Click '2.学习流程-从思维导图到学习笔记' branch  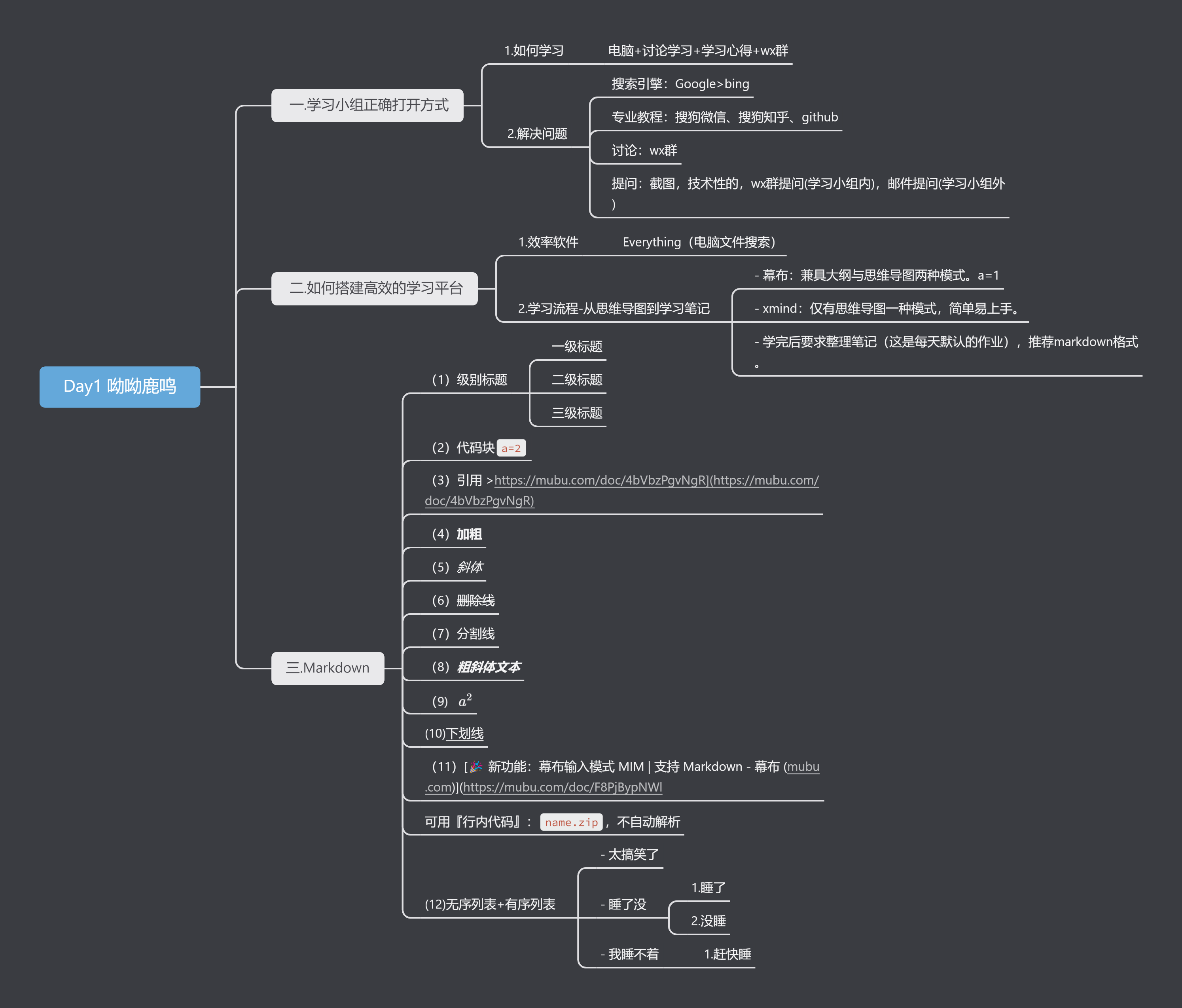[x=613, y=309]
